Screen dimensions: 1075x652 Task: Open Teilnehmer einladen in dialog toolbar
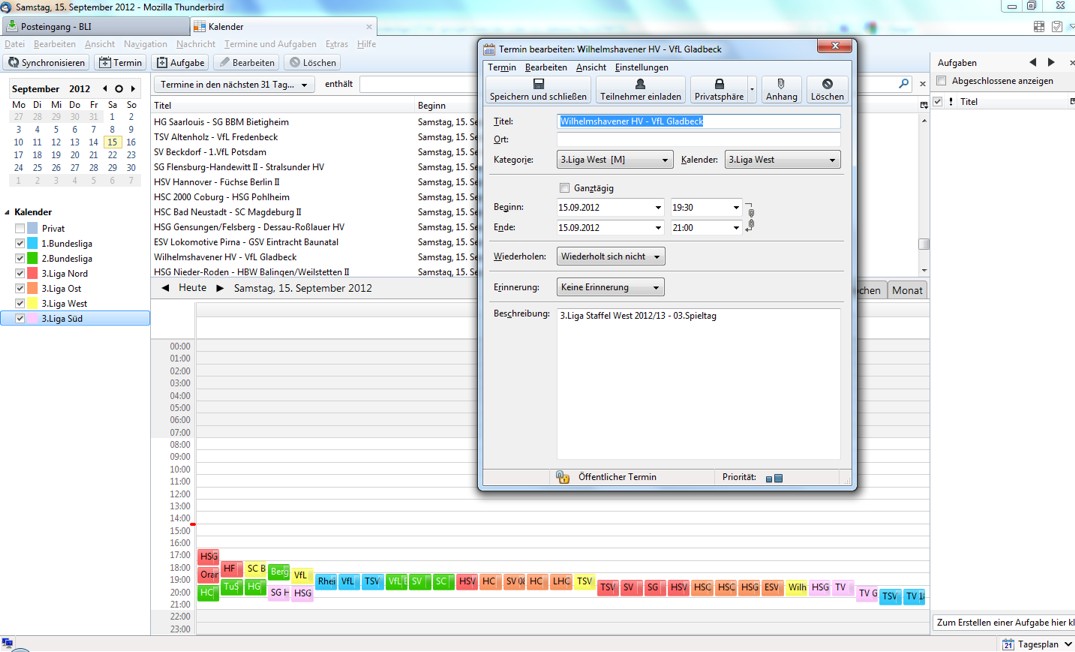tap(640, 84)
